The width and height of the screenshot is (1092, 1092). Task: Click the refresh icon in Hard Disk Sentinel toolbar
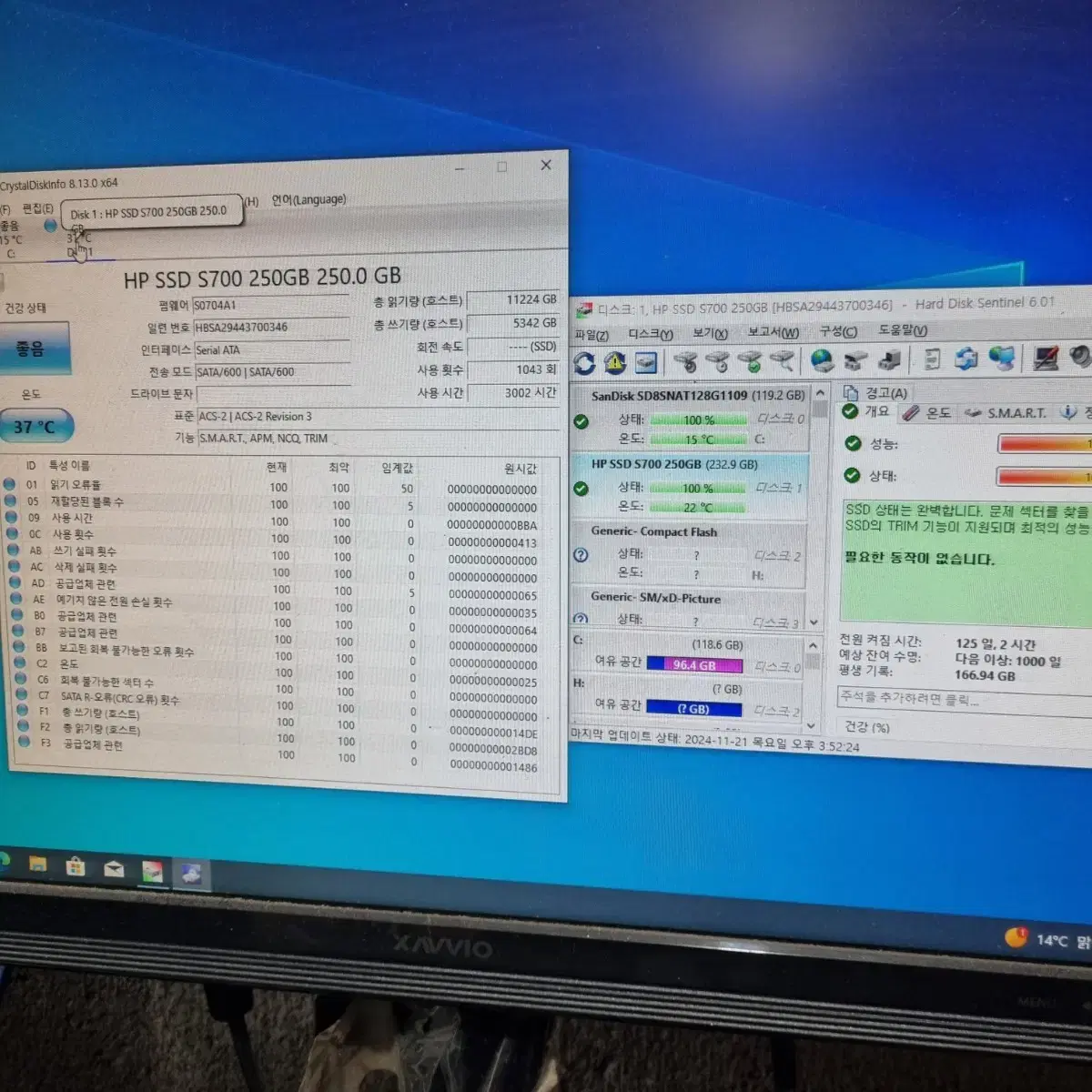click(584, 363)
